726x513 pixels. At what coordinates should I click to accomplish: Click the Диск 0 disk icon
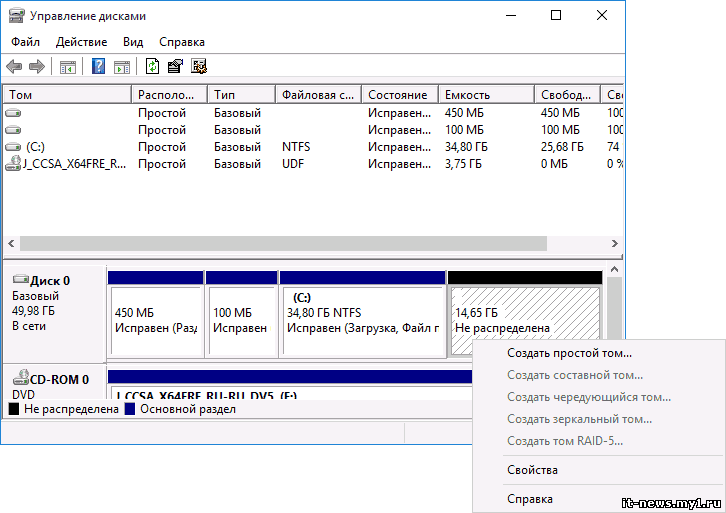21,279
